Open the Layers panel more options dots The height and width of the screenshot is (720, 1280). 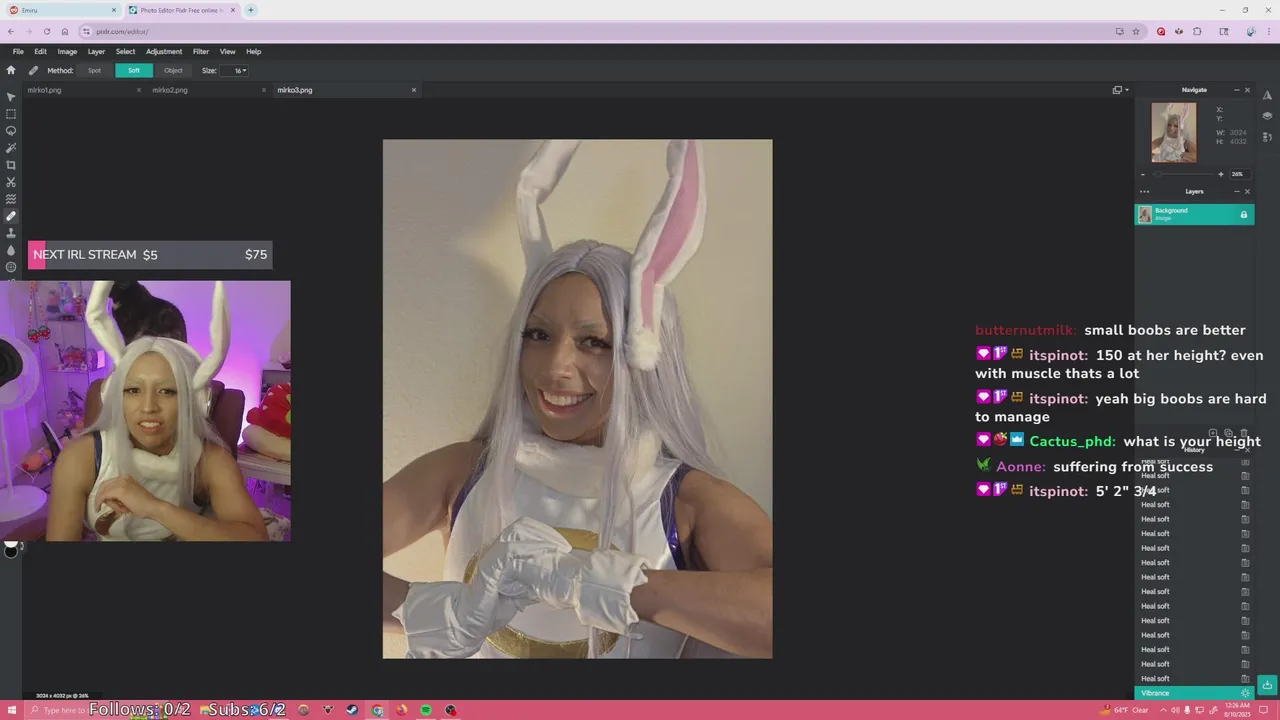click(1144, 191)
